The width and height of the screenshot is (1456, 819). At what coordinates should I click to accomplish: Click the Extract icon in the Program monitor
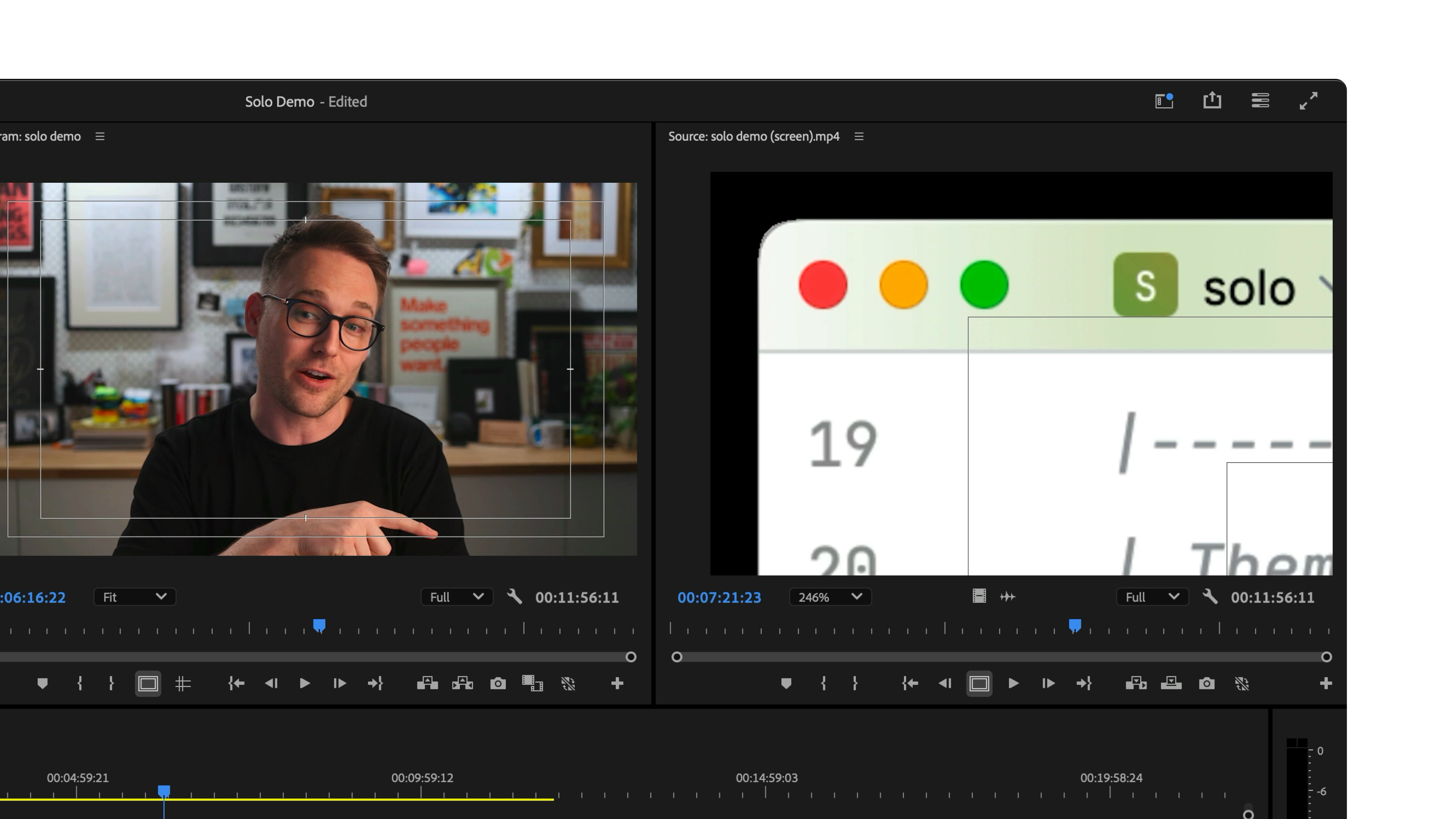(x=462, y=683)
